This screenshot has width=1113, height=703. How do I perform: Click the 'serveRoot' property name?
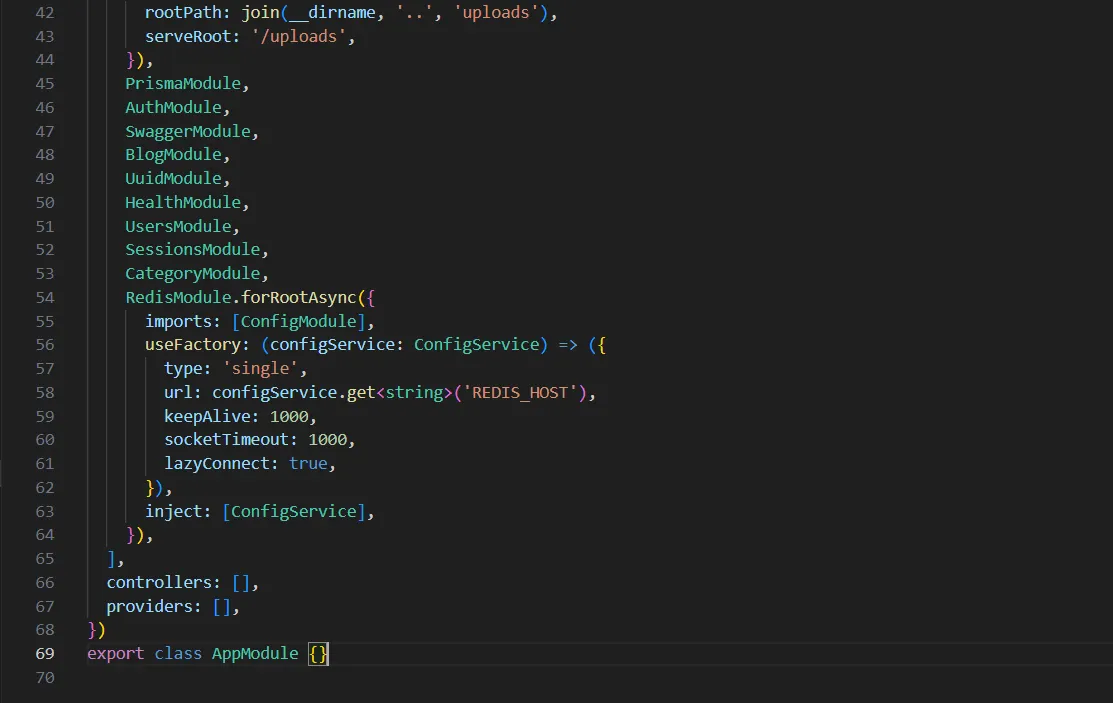188,36
